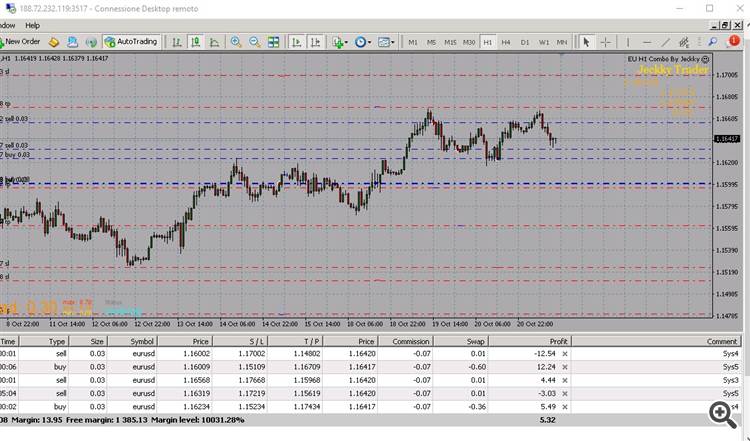Click current price label 1.16417 on axis
Image resolution: width=750 pixels, height=441 pixels.
pos(727,139)
